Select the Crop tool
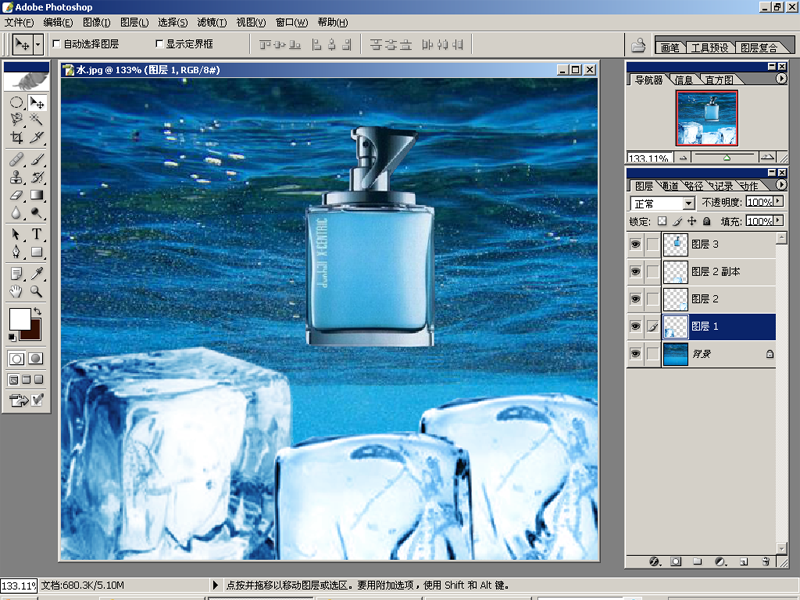The height and width of the screenshot is (600, 800). tap(16, 137)
